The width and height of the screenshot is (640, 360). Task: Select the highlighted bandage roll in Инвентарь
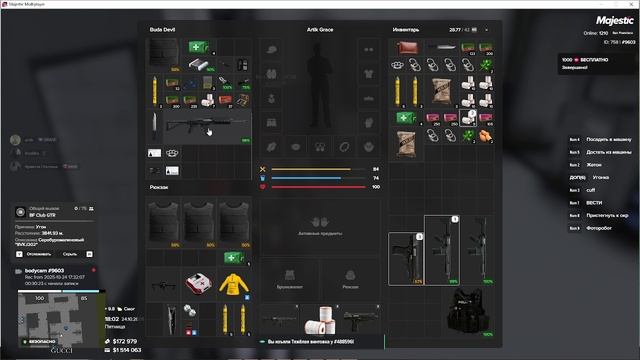click(468, 118)
